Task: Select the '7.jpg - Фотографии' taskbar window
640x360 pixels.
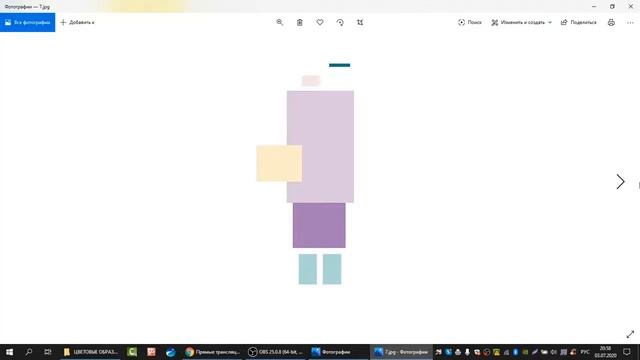Action: [x=402, y=352]
